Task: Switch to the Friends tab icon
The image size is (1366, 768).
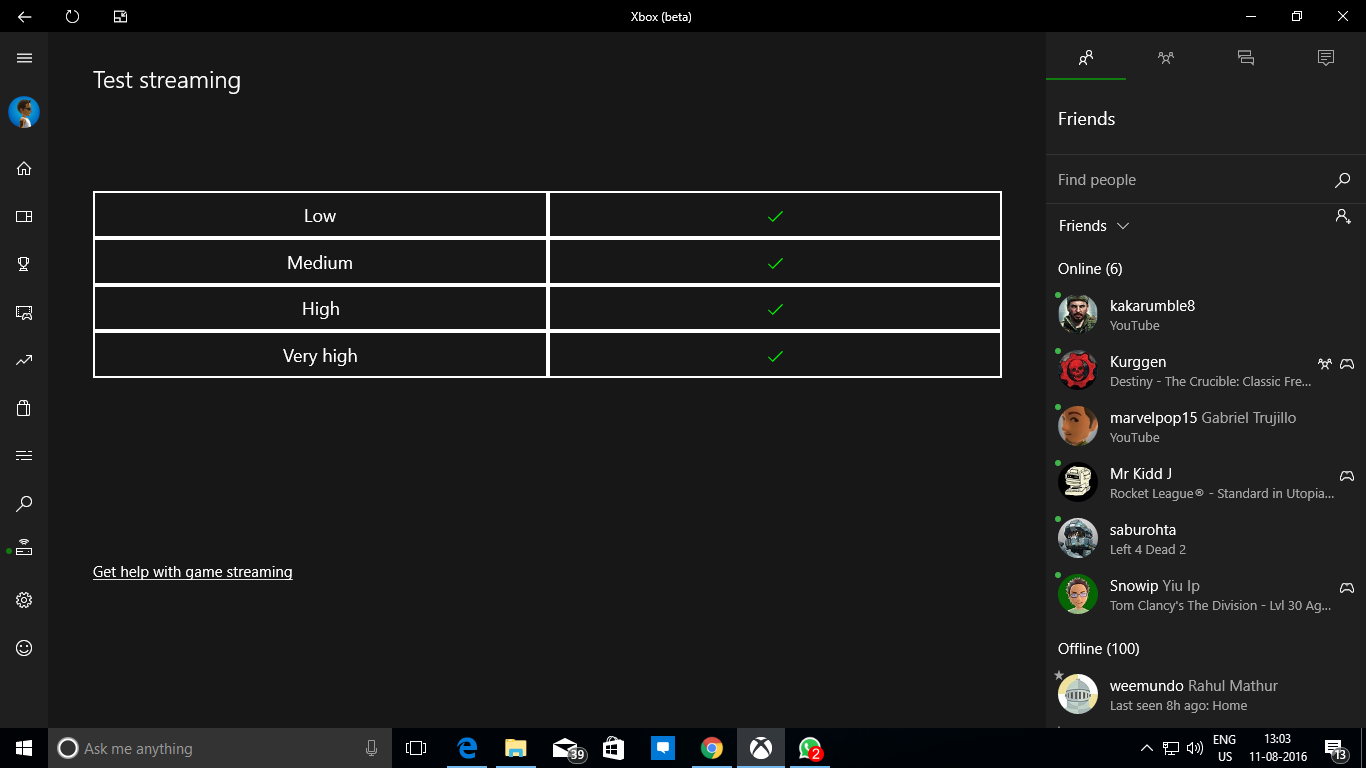Action: pos(1086,58)
